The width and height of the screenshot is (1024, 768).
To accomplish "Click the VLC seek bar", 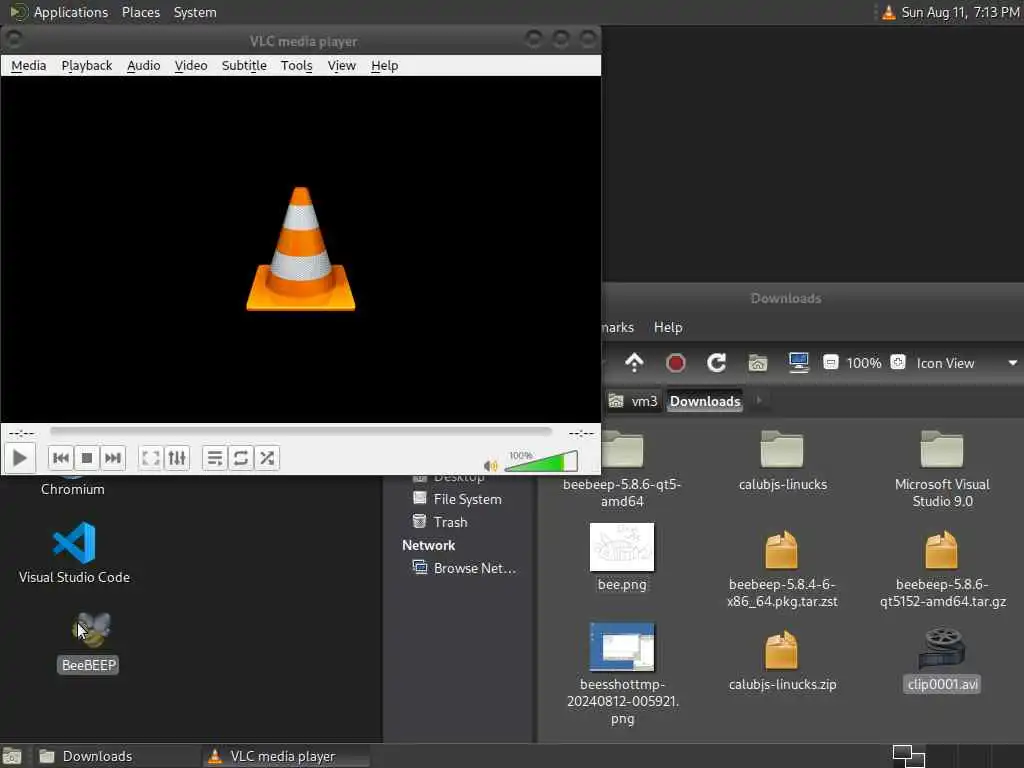I will point(300,432).
